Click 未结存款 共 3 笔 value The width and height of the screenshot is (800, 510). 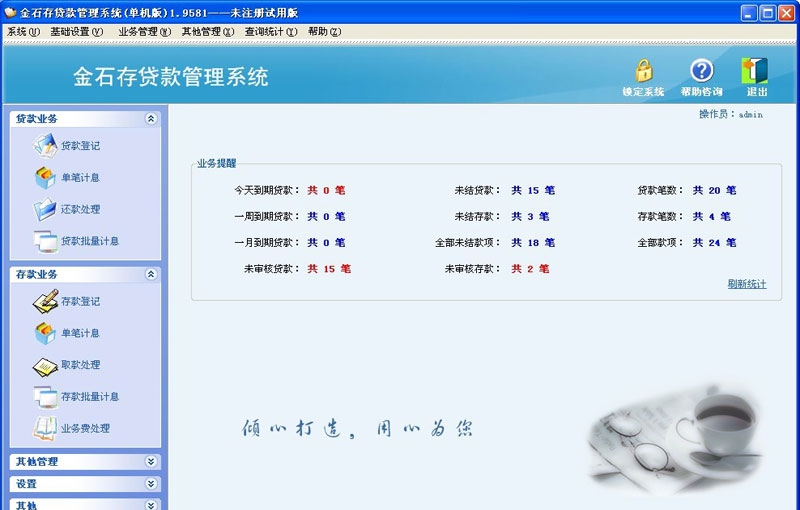pyautogui.click(x=531, y=216)
